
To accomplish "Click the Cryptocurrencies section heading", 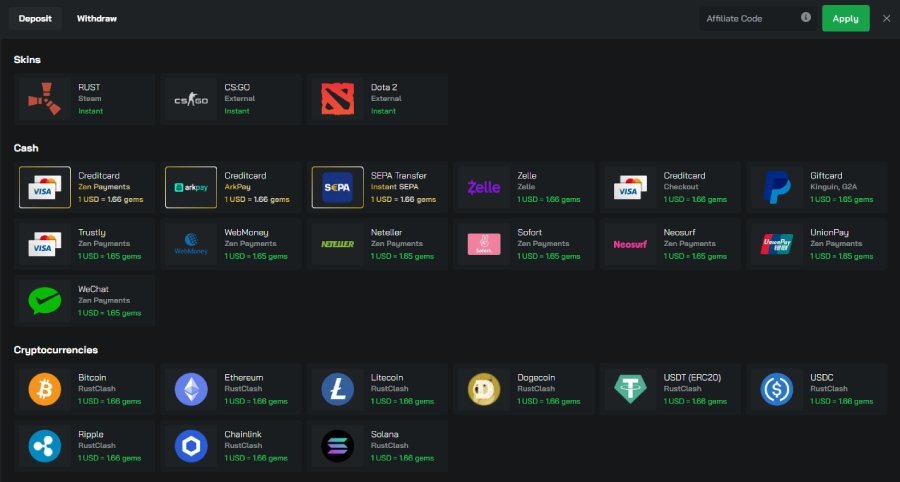I will pos(56,350).
